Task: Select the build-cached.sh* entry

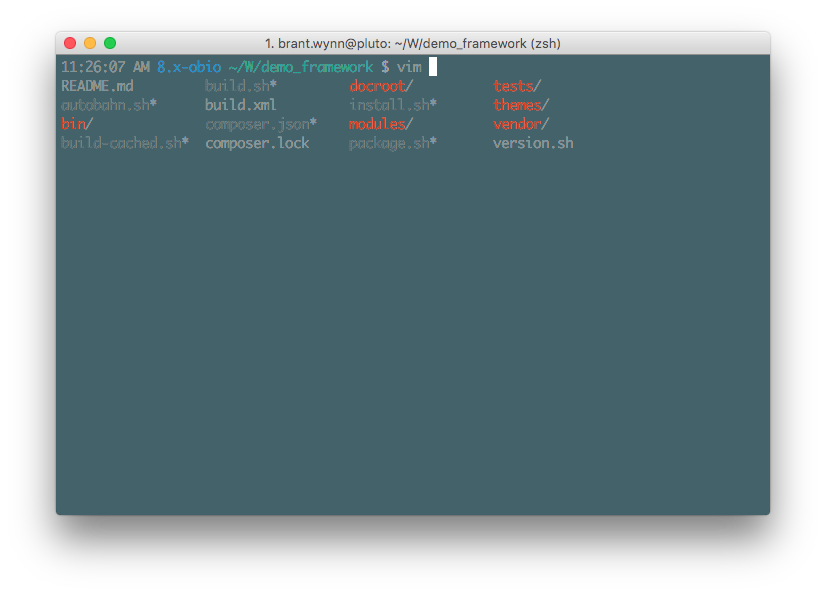Action: 125,143
